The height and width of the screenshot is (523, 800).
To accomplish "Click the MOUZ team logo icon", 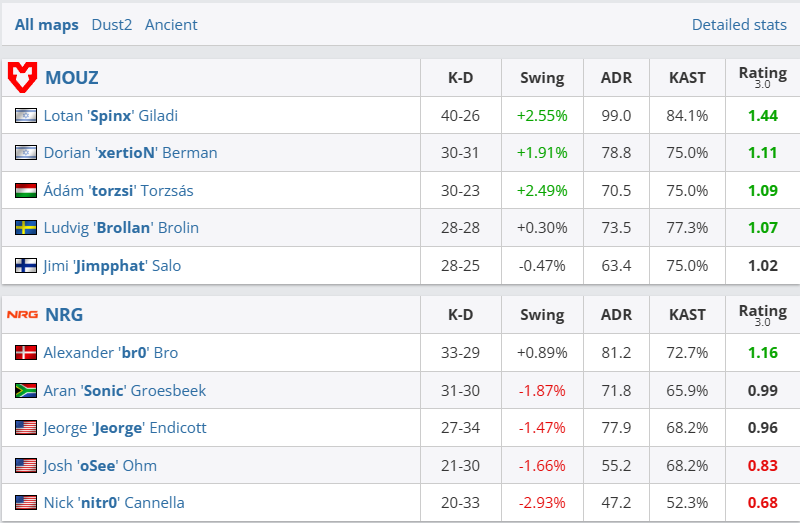I will point(23,76).
